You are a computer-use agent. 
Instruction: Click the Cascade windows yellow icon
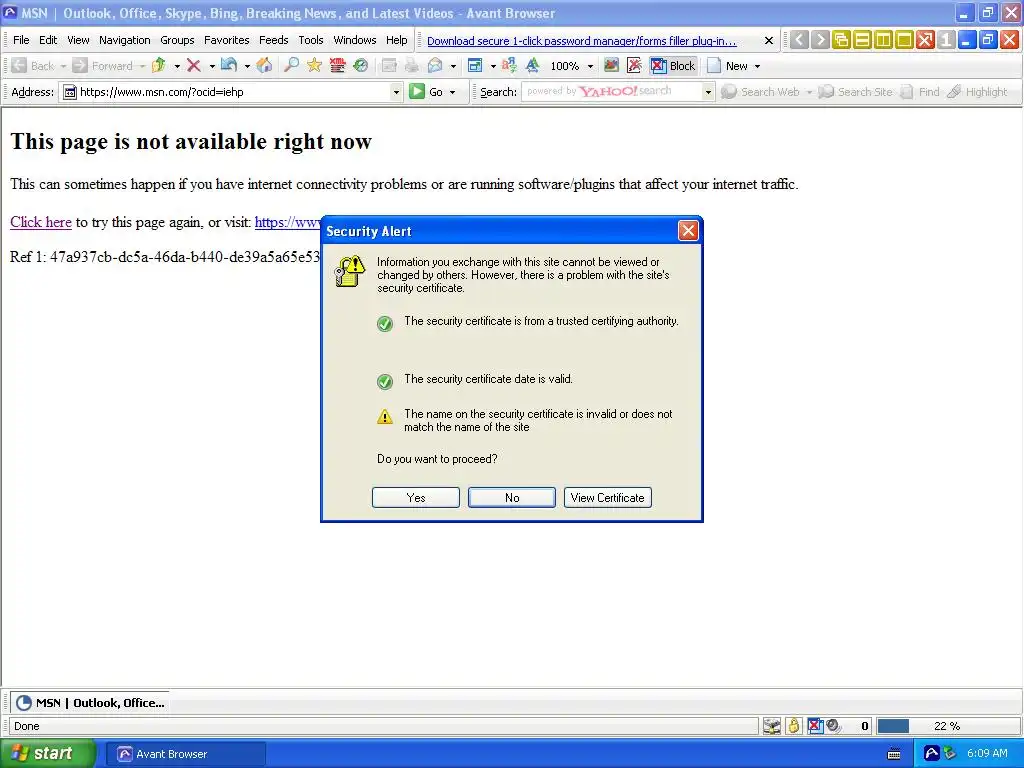click(x=841, y=40)
